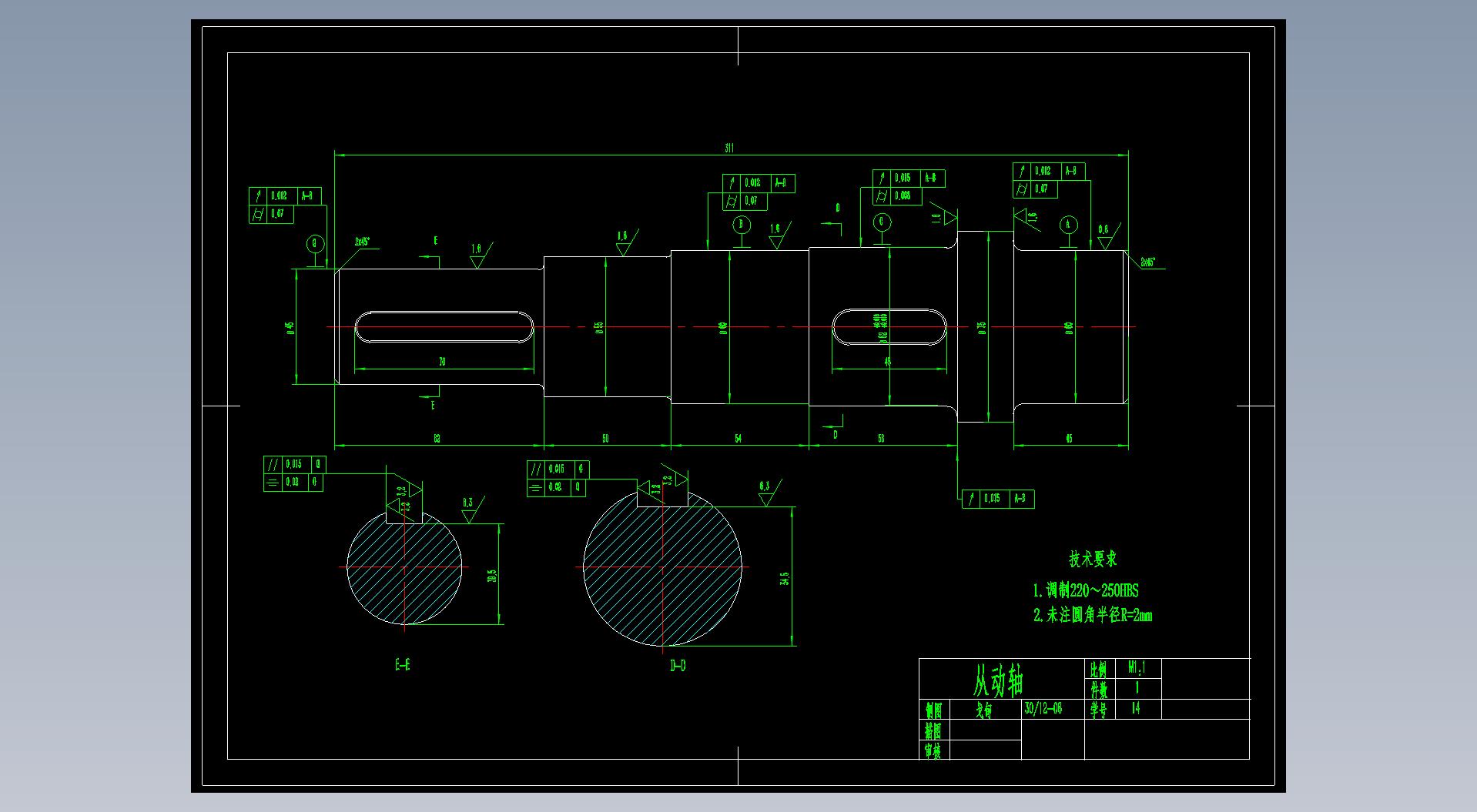The image size is (1477, 812).
Task: Click the date 30/12-06 in the title block
Action: click(1043, 709)
